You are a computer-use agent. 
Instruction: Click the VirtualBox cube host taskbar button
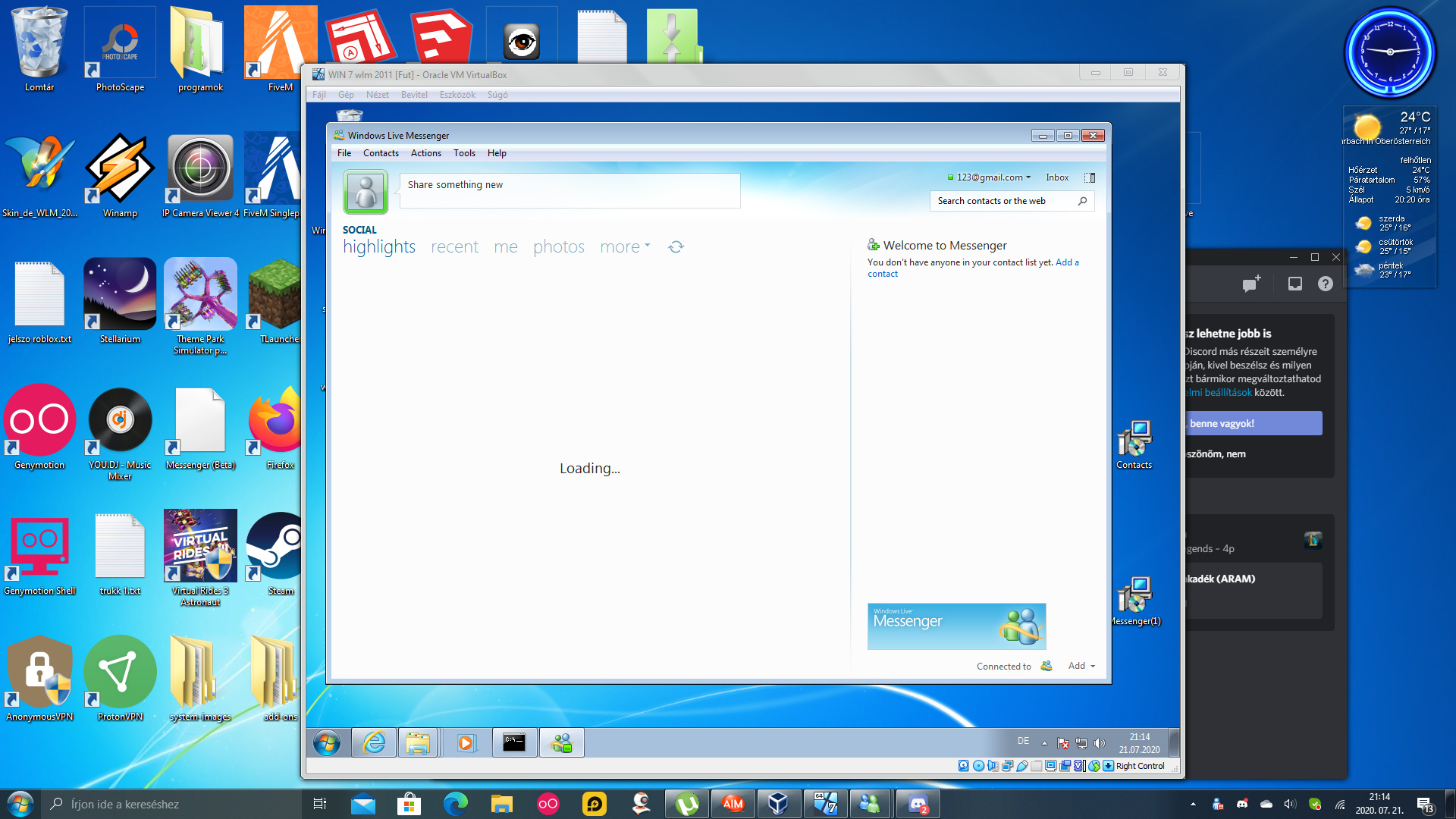click(x=778, y=804)
